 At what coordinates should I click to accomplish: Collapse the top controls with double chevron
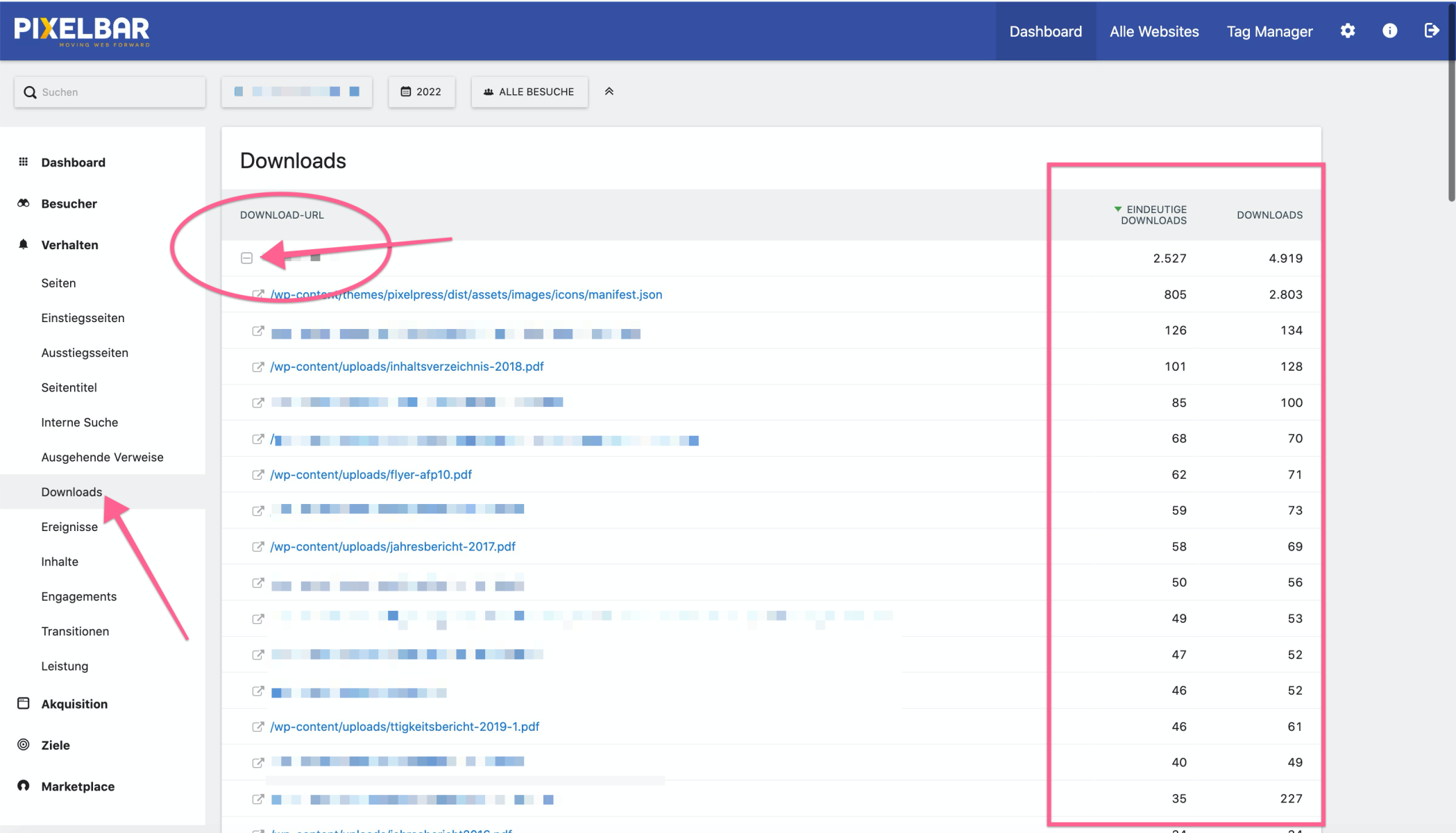609,92
